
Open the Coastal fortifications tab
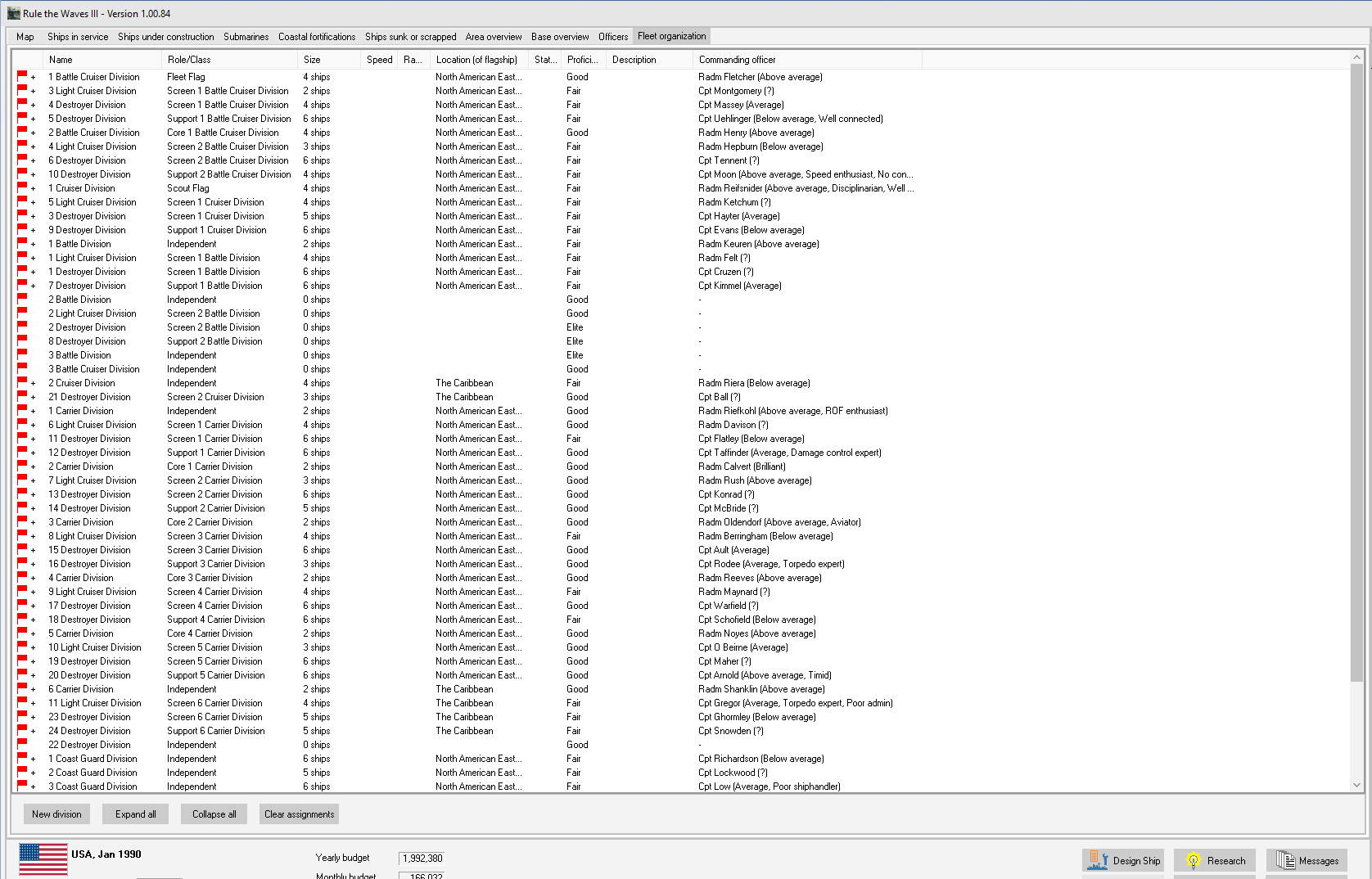tap(317, 37)
